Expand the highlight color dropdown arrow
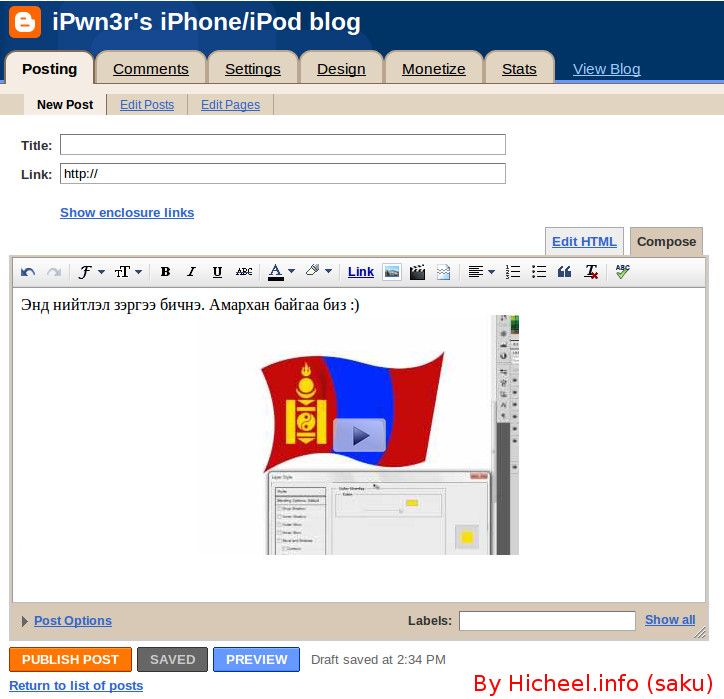Image resolution: width=724 pixels, height=699 pixels. click(328, 271)
